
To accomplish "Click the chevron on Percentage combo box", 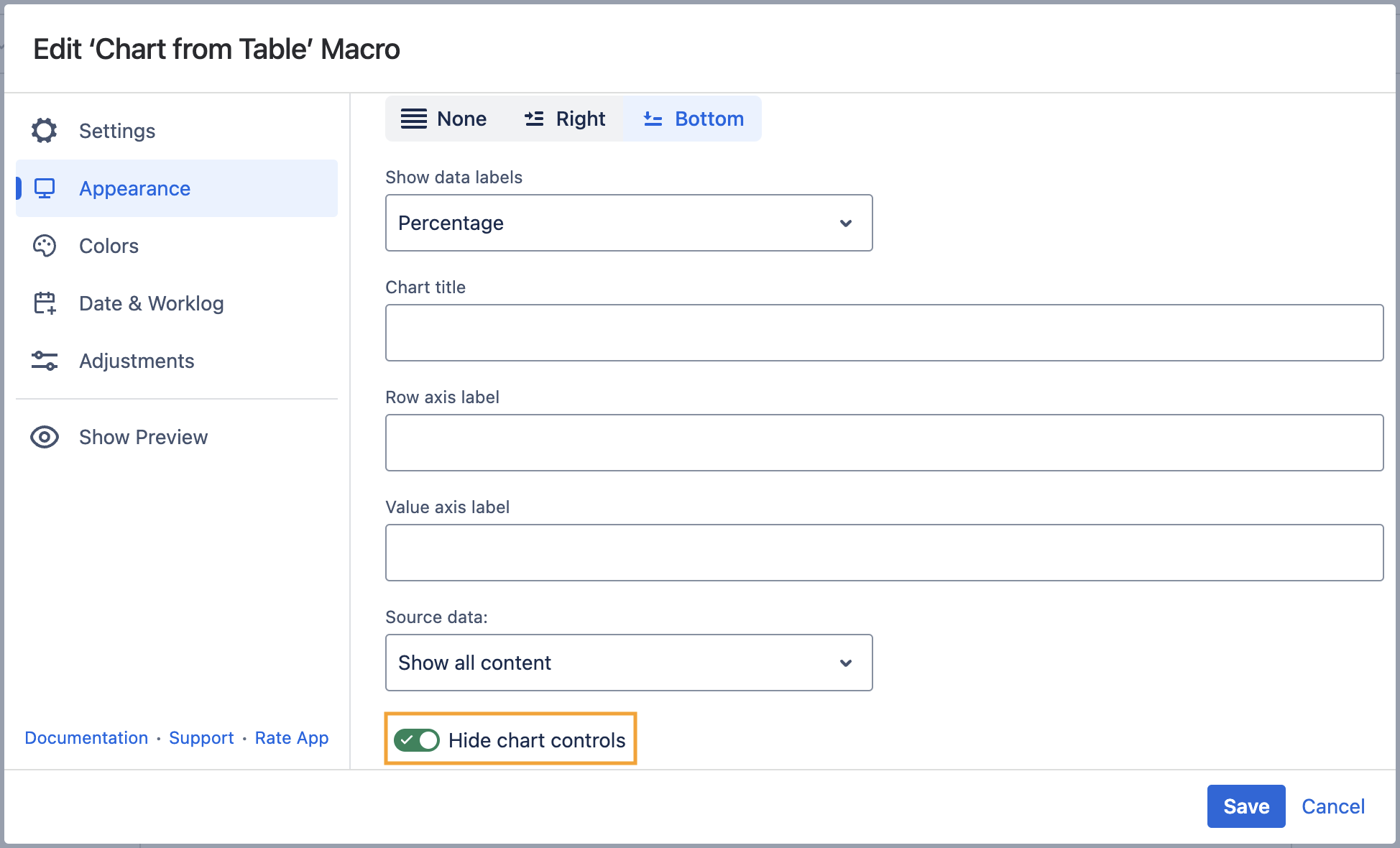I will coord(846,223).
